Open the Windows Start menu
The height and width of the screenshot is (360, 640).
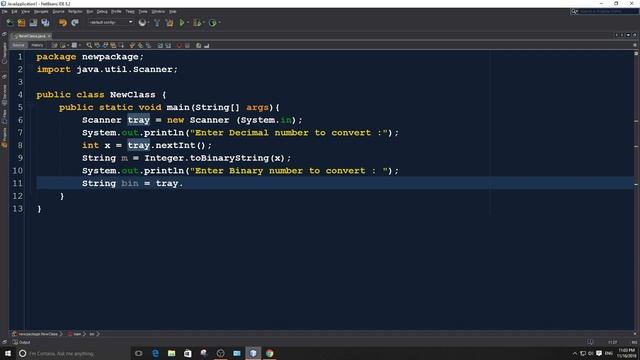click(8, 353)
